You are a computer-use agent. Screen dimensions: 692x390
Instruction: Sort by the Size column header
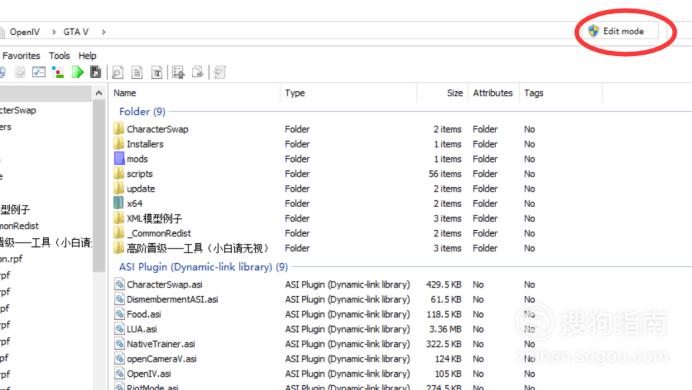(x=455, y=93)
